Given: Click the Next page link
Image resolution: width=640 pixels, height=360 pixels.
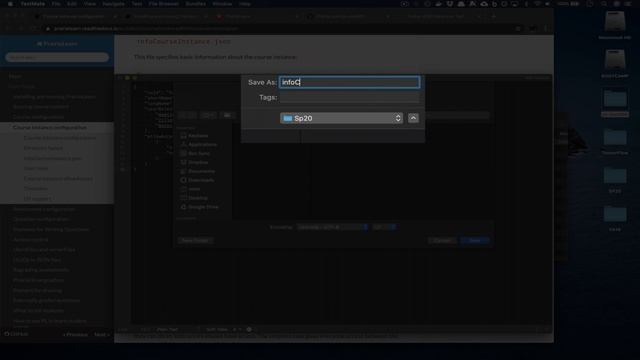Looking at the screenshot, I should pos(102,334).
